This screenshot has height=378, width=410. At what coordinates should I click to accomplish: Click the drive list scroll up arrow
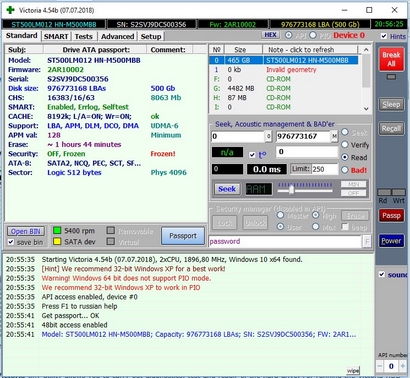tap(366, 50)
